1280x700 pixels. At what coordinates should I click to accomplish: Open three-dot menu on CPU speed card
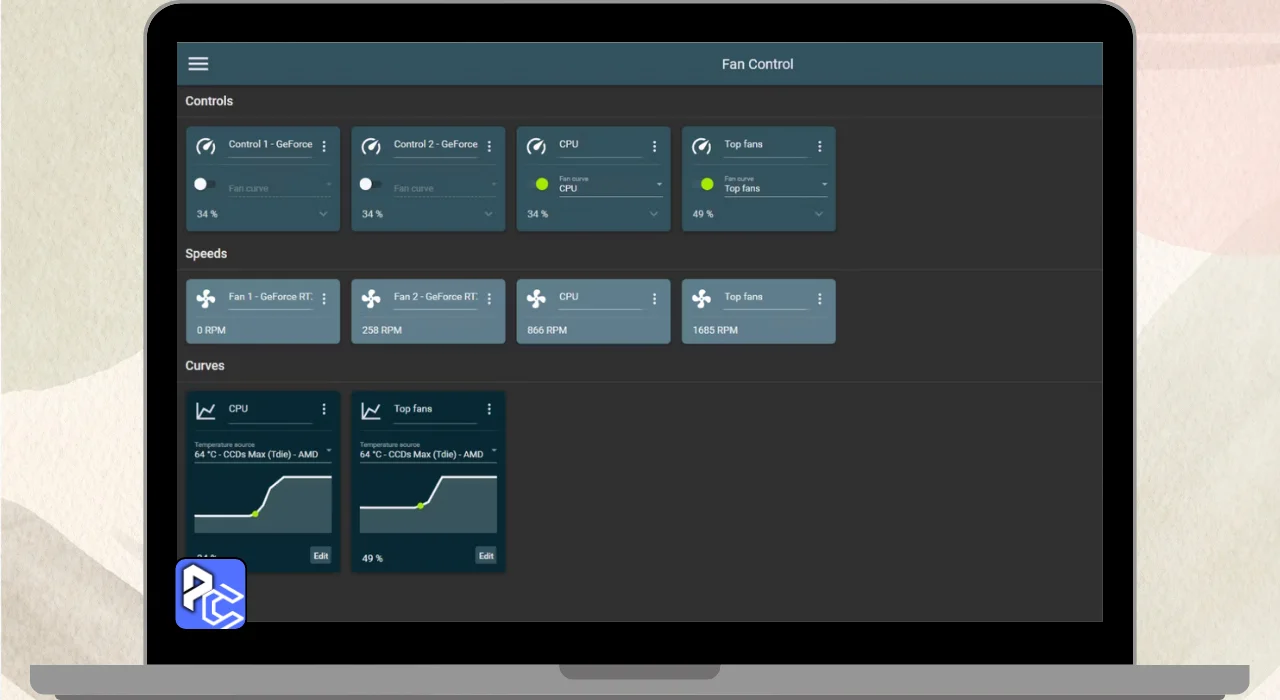(655, 299)
